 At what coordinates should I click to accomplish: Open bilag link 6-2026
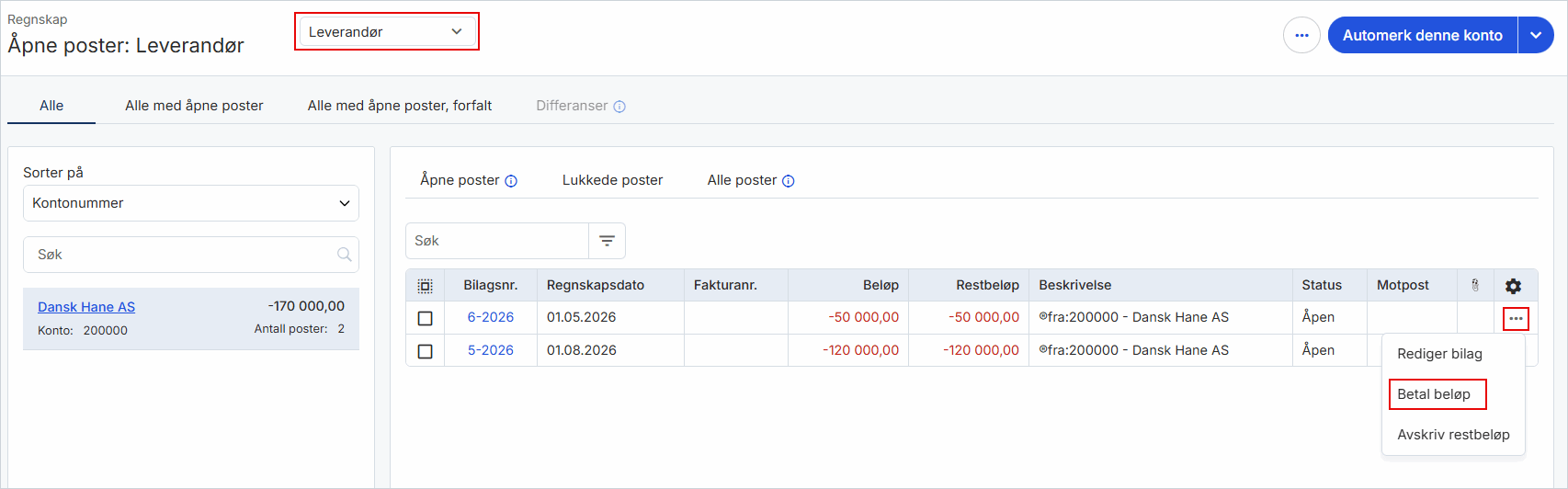click(491, 317)
